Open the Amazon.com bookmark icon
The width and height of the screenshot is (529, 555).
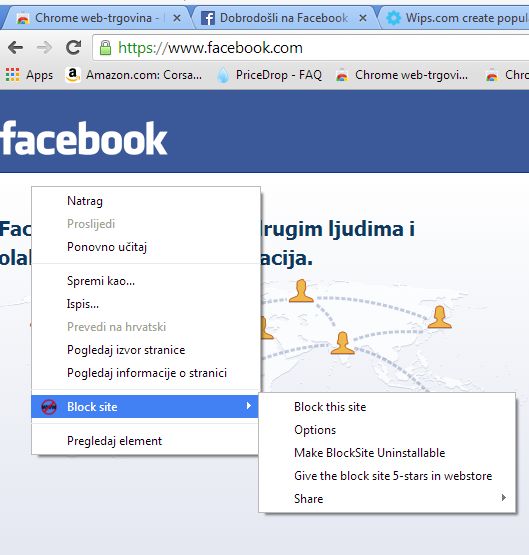point(73,75)
